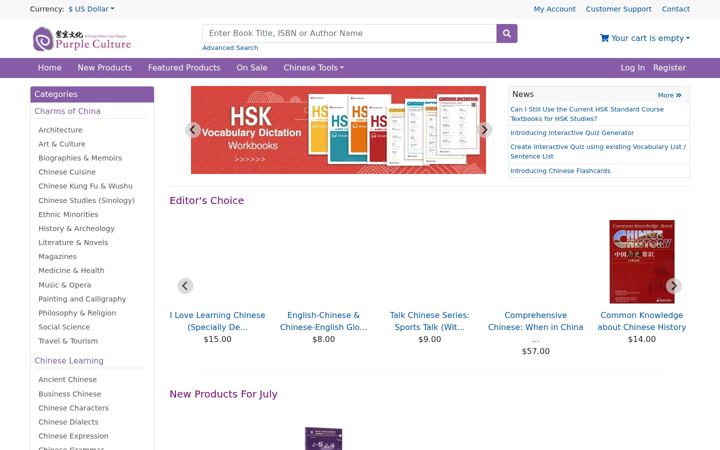Open Advanced Search link
The height and width of the screenshot is (450, 720).
[230, 48]
